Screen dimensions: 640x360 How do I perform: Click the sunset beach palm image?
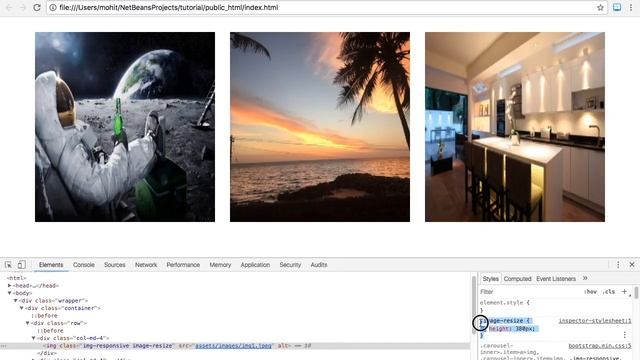pos(320,127)
